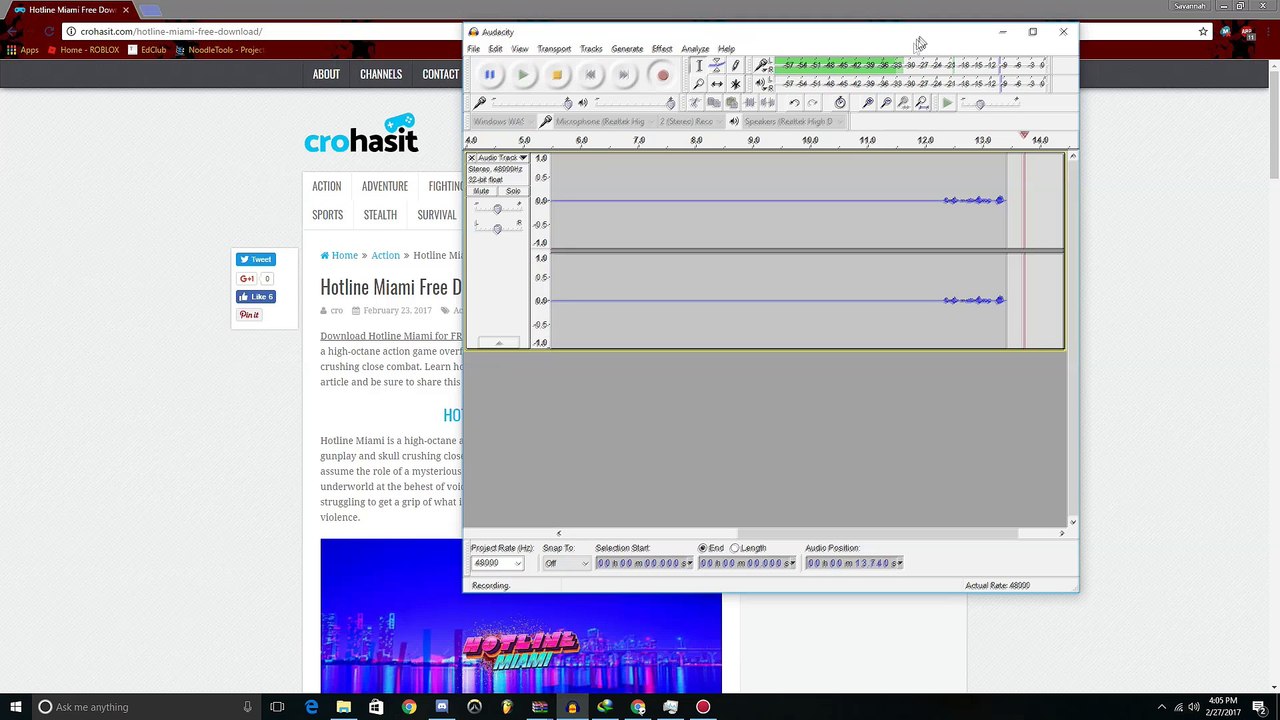Collapse the track with the bottom arrow button
Viewport: 1280px width, 720px height.
pyautogui.click(x=498, y=343)
